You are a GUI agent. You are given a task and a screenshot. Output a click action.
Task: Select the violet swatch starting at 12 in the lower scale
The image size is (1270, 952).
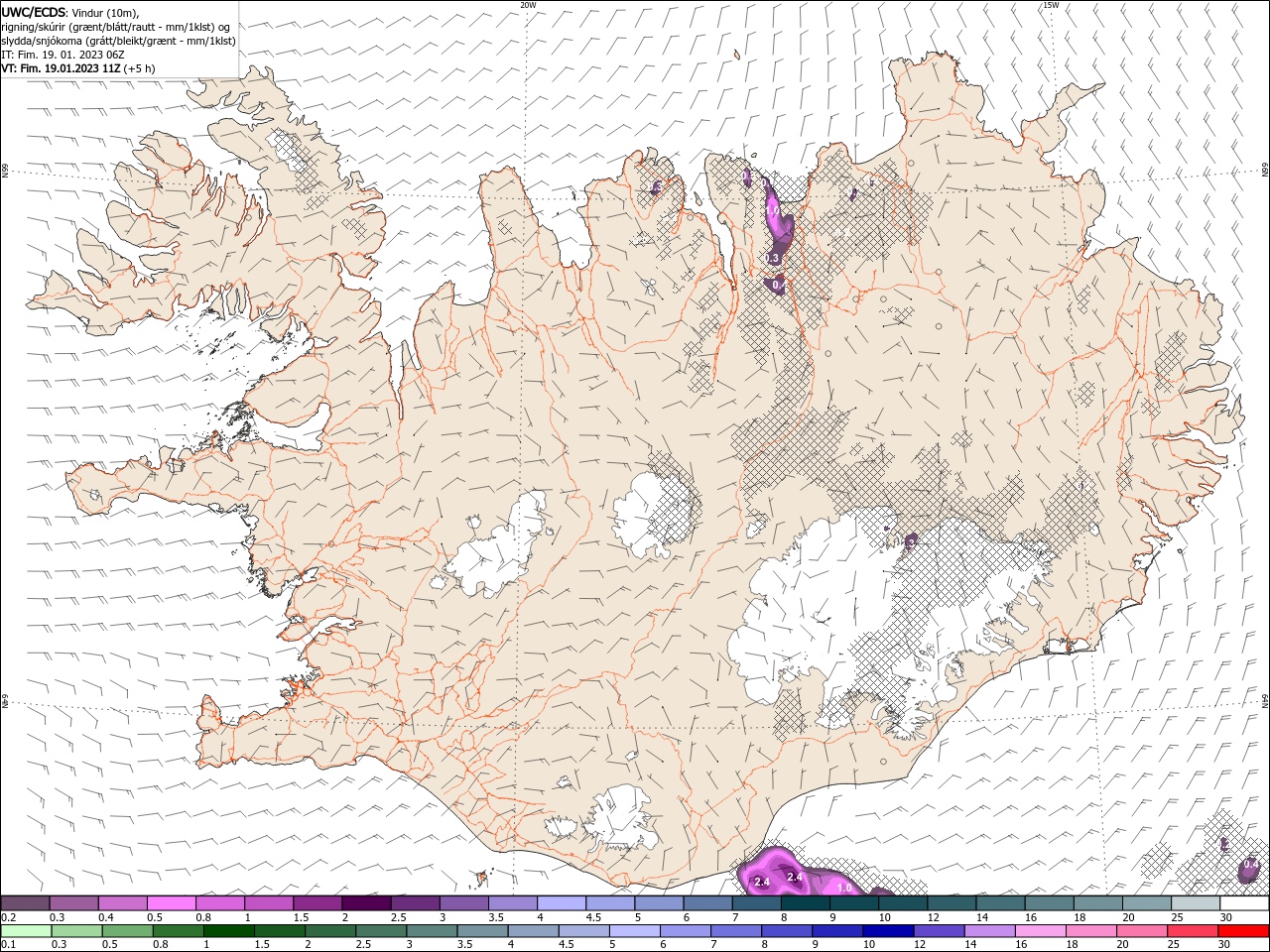[x=939, y=931]
